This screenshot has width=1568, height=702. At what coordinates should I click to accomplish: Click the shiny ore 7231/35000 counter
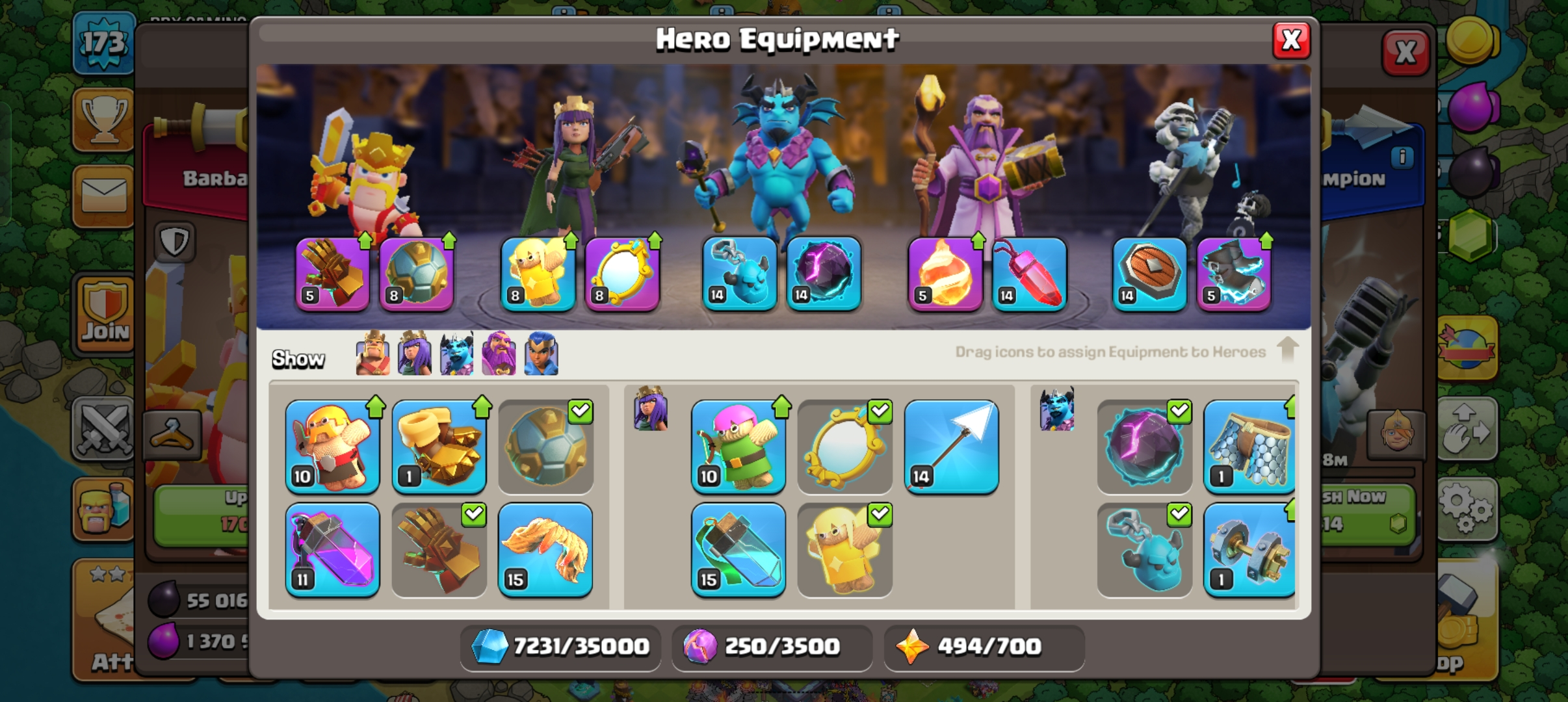pos(560,647)
